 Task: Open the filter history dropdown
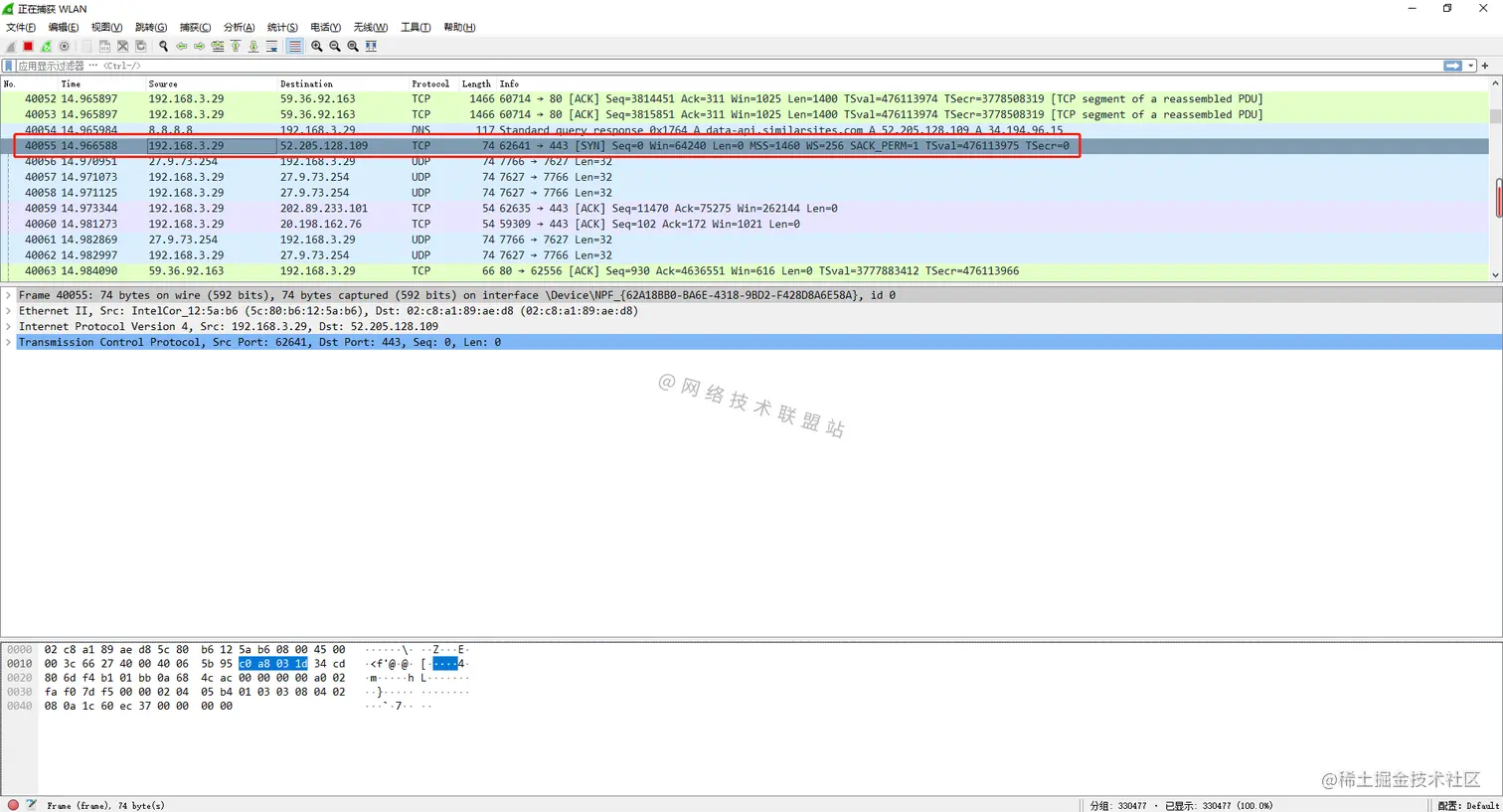(1471, 66)
